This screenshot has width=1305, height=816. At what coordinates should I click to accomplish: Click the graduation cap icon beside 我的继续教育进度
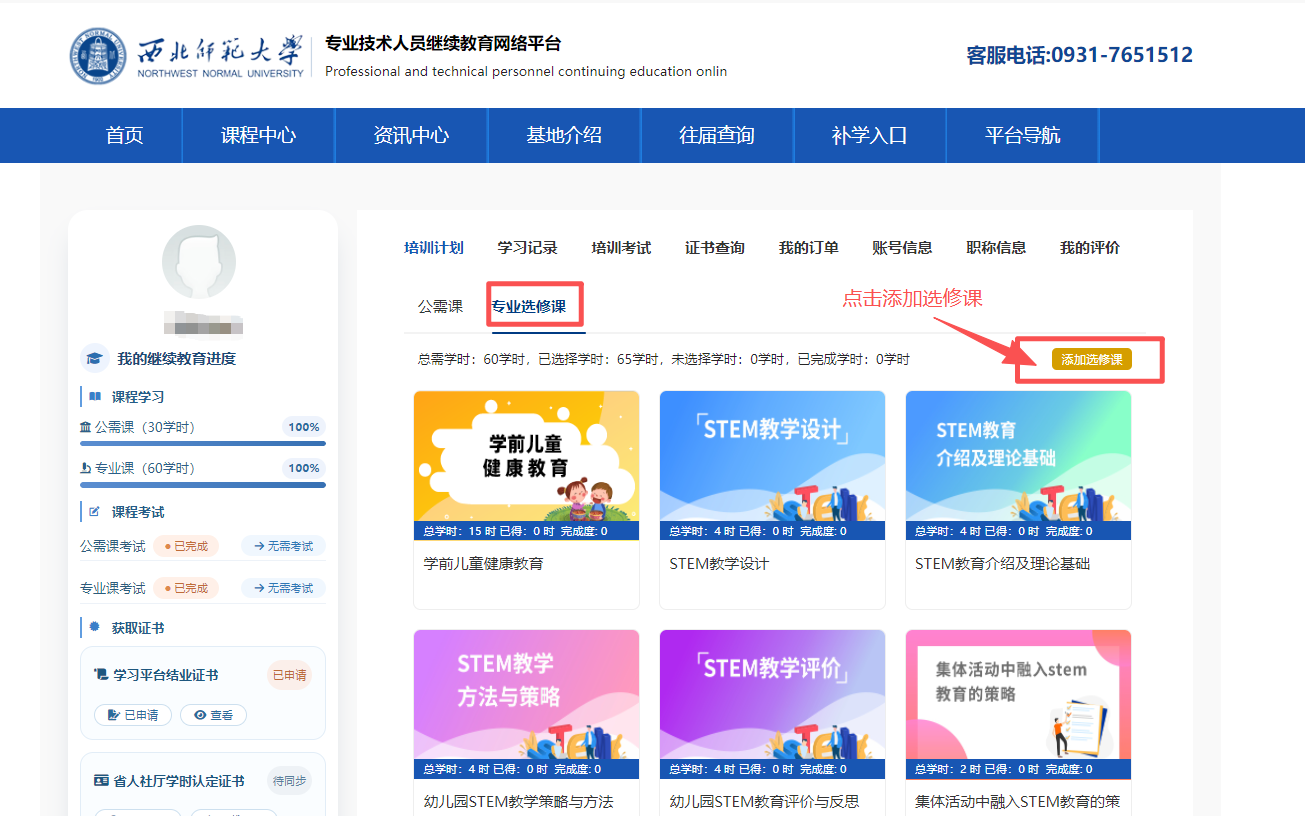95,358
